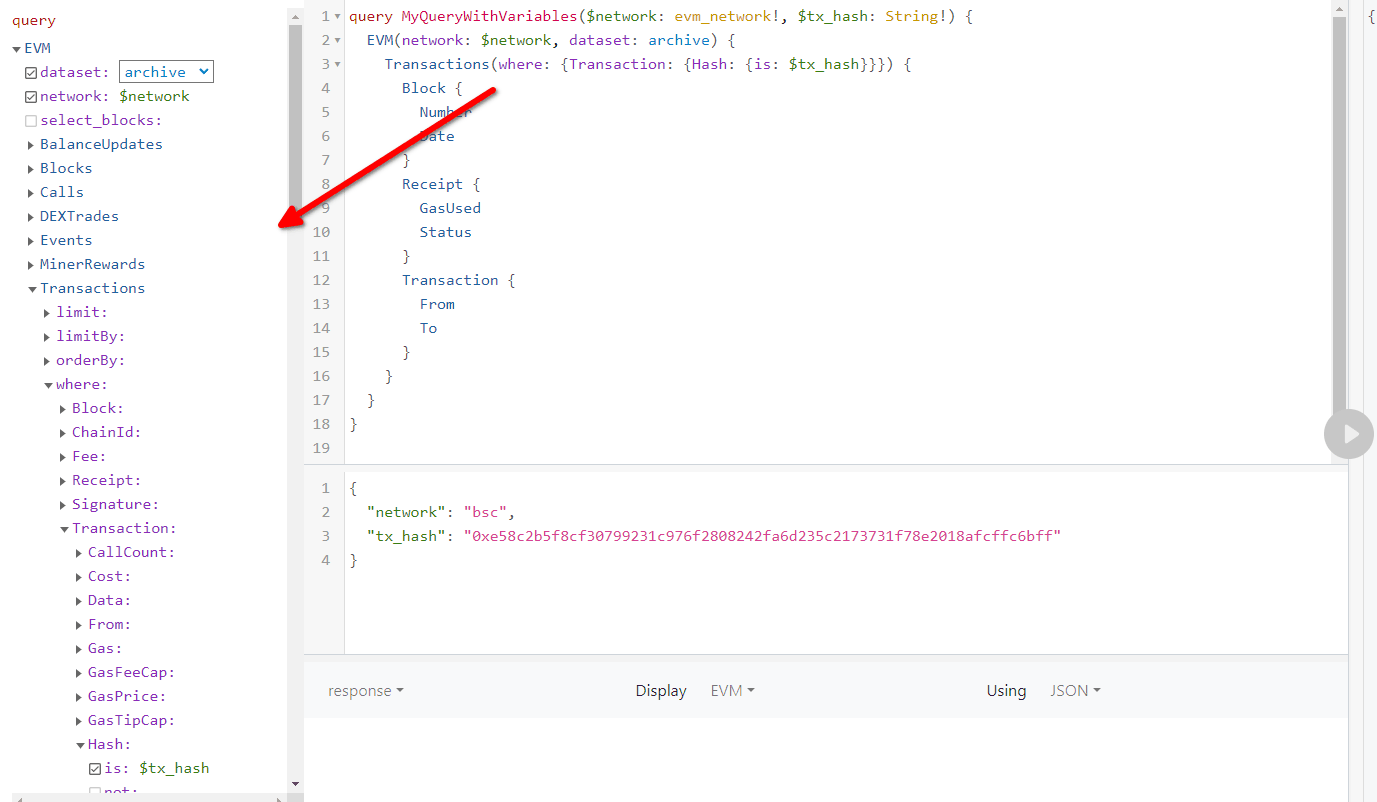Fold code at line 1 arrow
The width and height of the screenshot is (1377, 802).
point(337,17)
